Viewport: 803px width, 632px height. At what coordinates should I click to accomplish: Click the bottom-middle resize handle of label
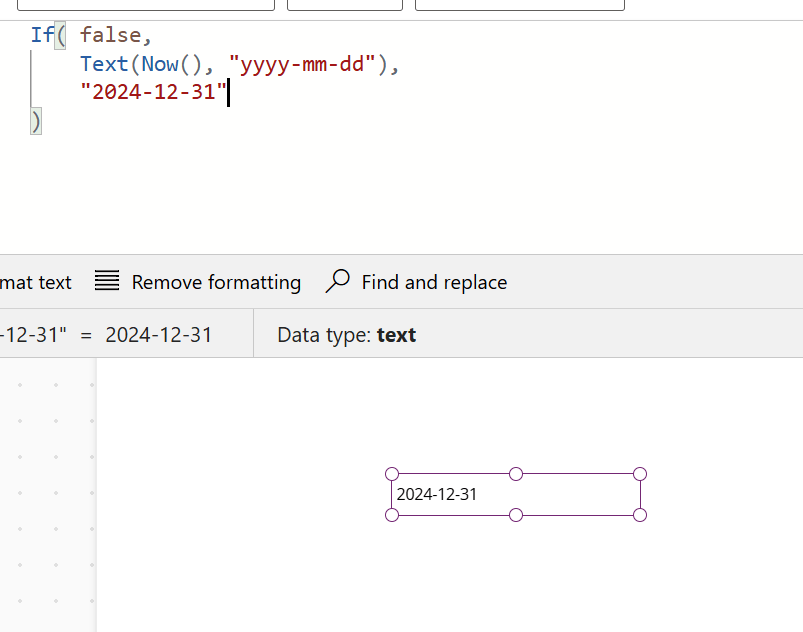point(516,515)
